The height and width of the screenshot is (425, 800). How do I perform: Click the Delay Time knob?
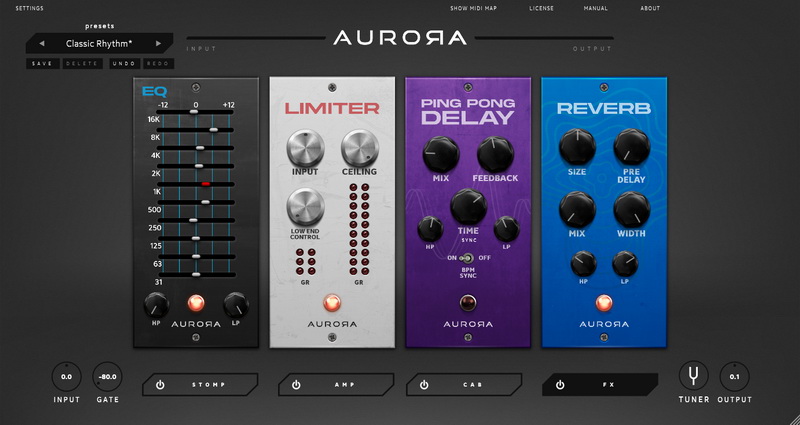pos(468,207)
